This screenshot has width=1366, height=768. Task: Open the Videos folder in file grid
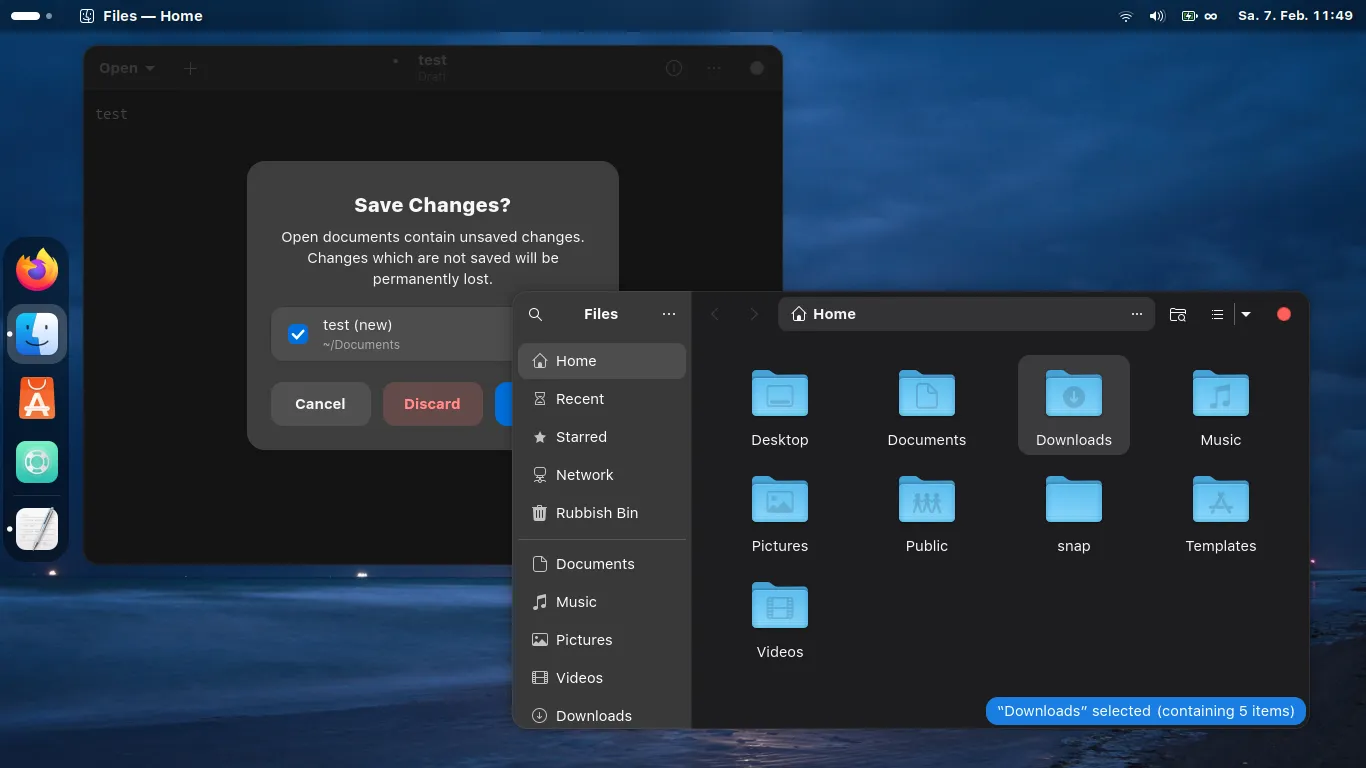(x=779, y=605)
